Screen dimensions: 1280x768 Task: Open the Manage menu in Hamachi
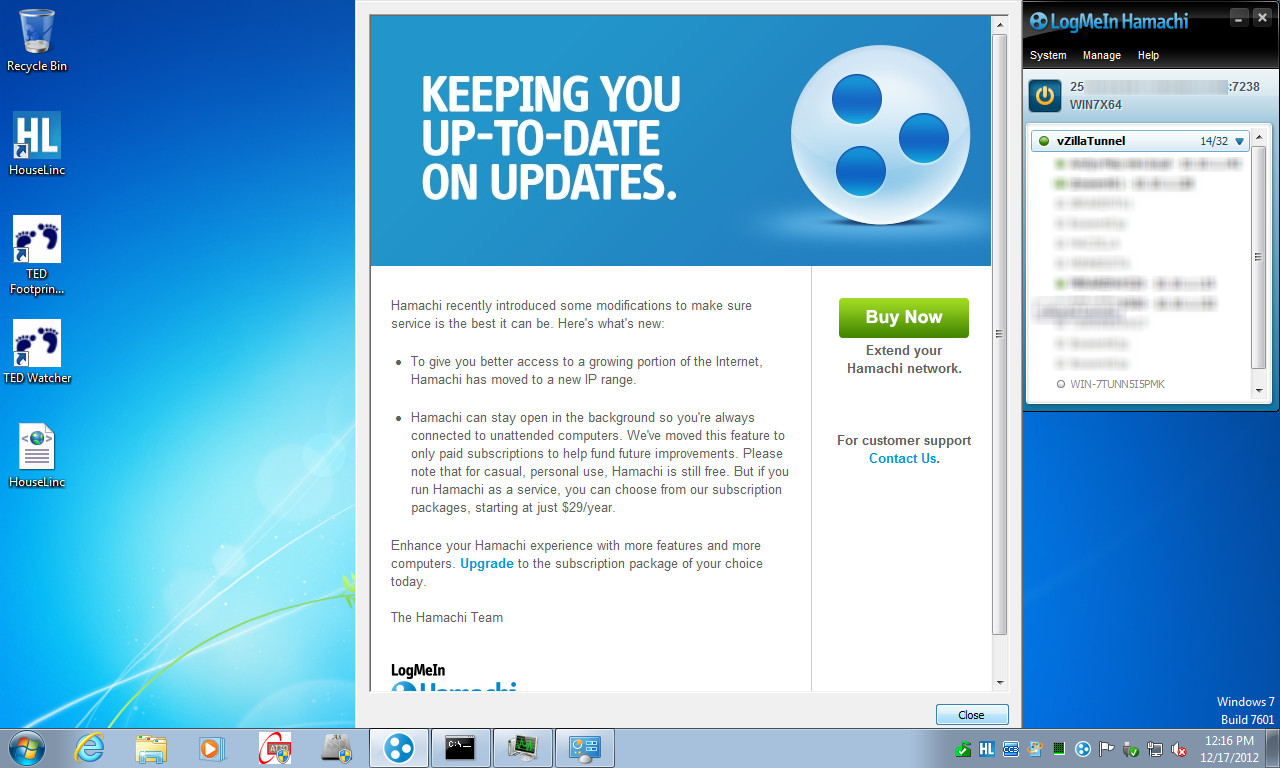pyautogui.click(x=1101, y=55)
